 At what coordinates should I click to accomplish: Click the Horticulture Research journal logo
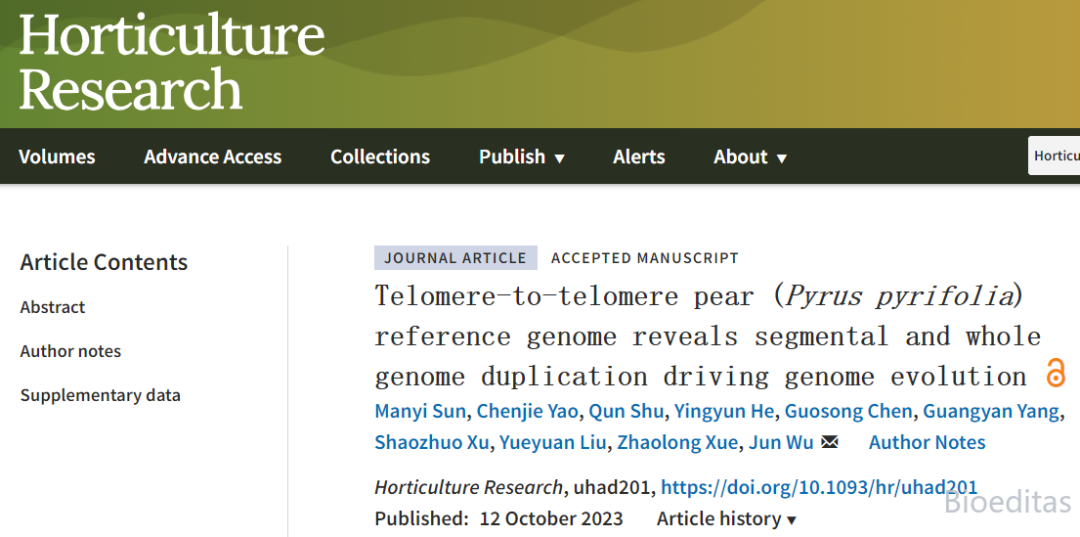(x=172, y=63)
